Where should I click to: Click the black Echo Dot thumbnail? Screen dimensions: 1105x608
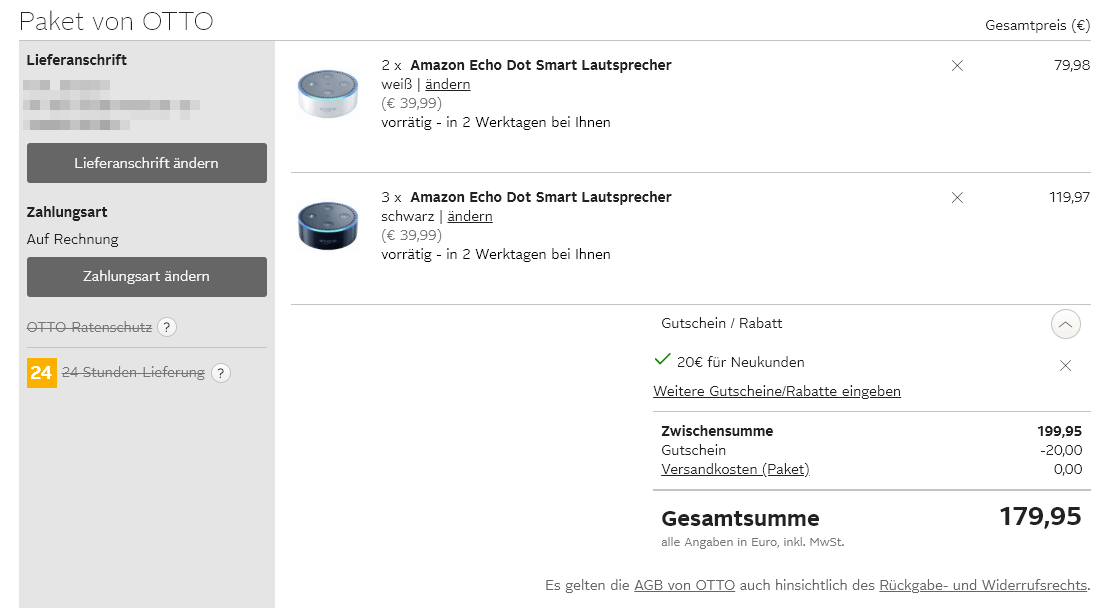click(328, 226)
